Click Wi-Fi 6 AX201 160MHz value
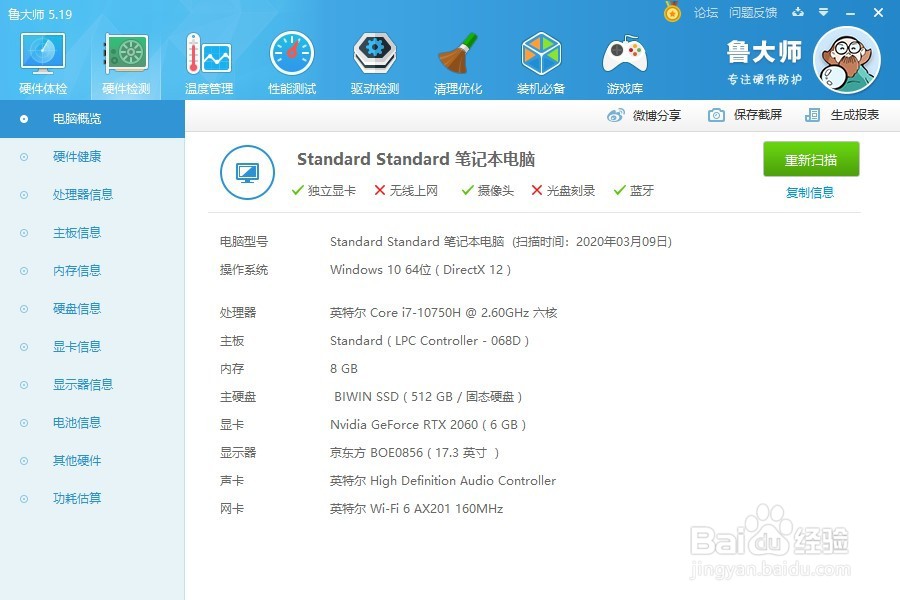This screenshot has height=600, width=900. tap(416, 509)
